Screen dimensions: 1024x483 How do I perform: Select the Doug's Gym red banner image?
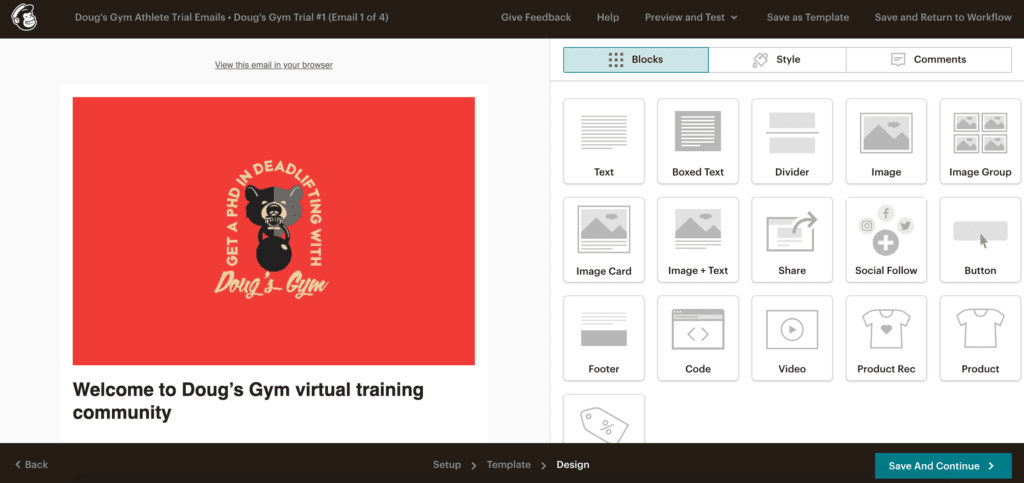tap(274, 231)
